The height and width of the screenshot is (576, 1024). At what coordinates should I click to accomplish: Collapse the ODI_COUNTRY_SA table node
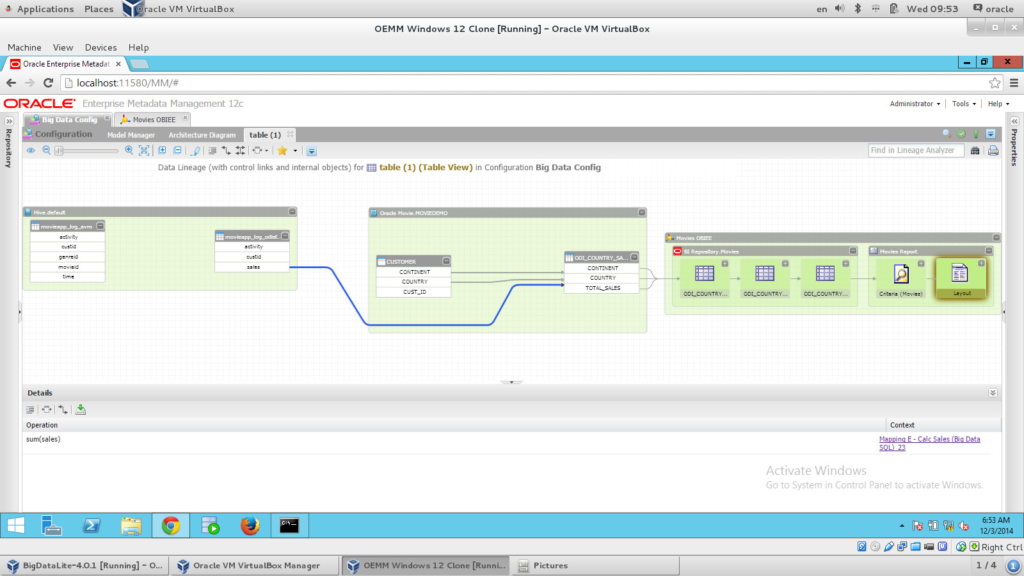click(634, 257)
